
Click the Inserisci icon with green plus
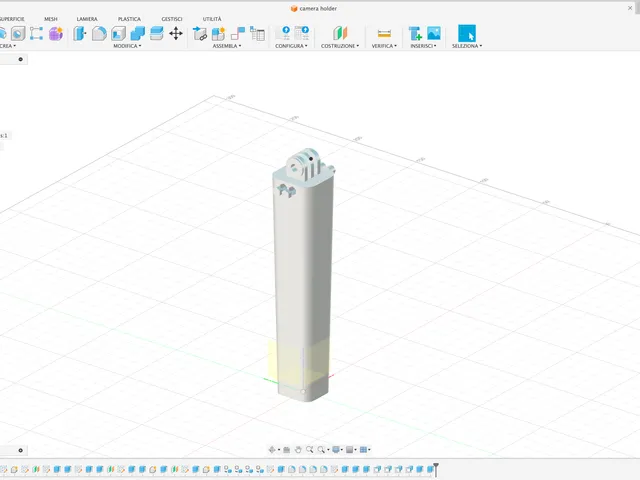(415, 33)
